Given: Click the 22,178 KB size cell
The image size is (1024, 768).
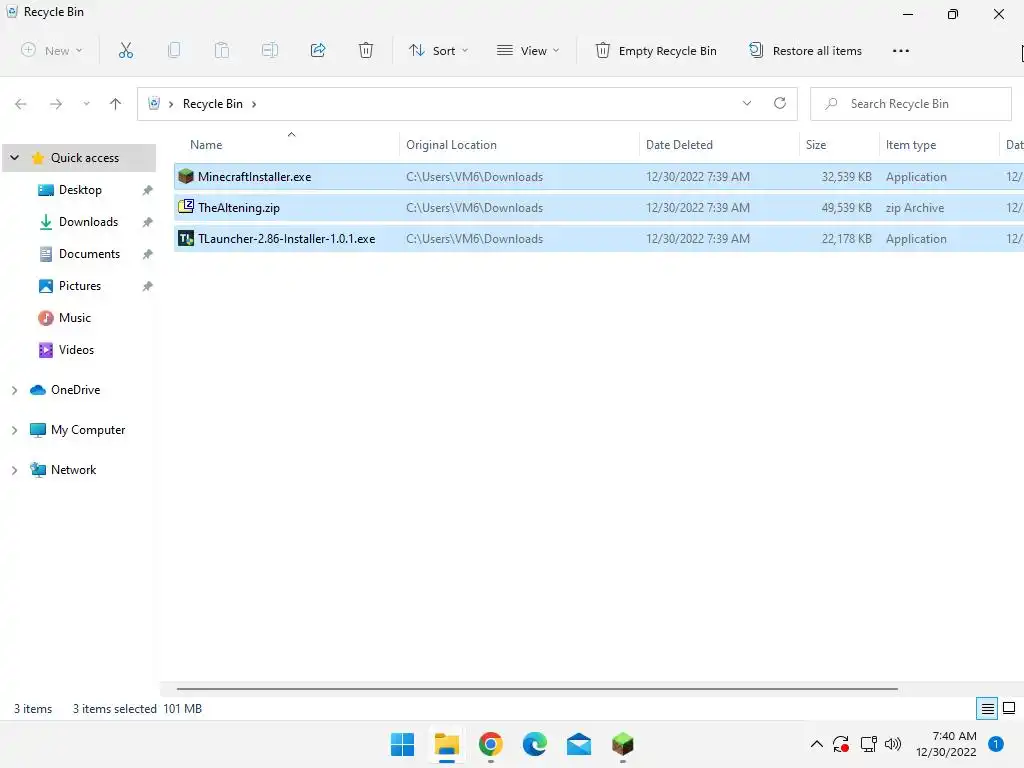Looking at the screenshot, I should (x=846, y=238).
